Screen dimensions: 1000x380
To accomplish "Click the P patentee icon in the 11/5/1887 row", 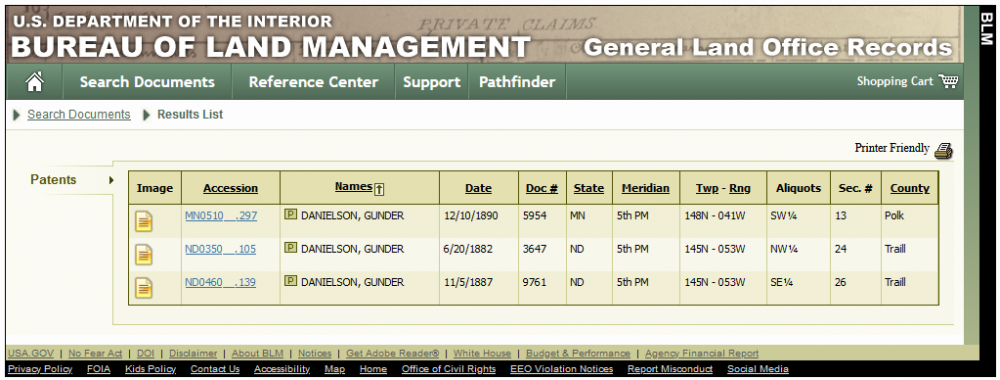I will [290, 281].
